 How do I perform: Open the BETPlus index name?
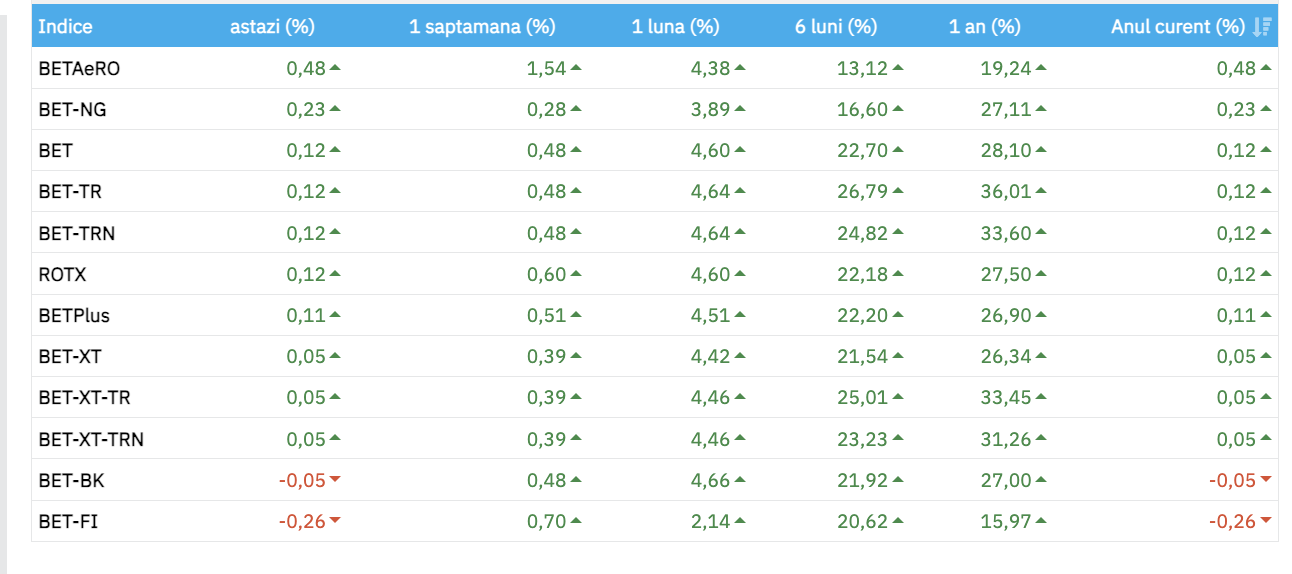[74, 315]
